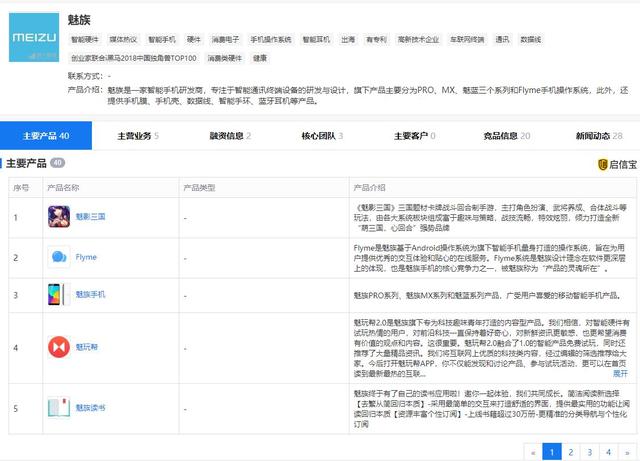Click the 魅族读书 book icon
The width and height of the screenshot is (640, 461).
[x=59, y=408]
